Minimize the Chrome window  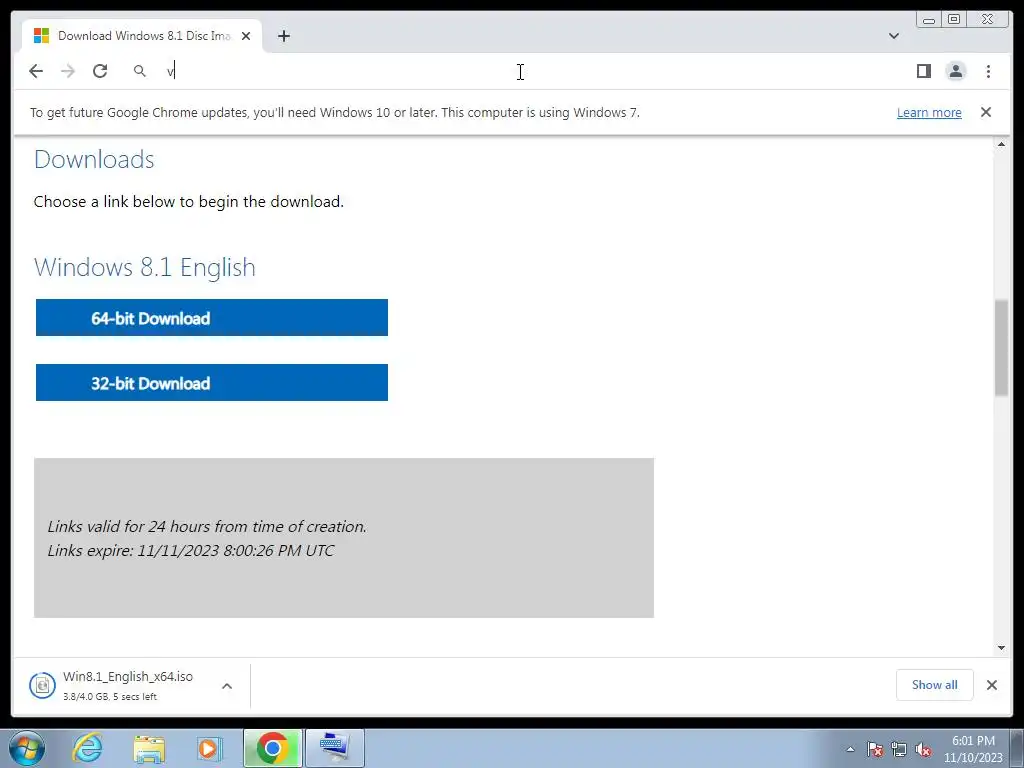(929, 20)
